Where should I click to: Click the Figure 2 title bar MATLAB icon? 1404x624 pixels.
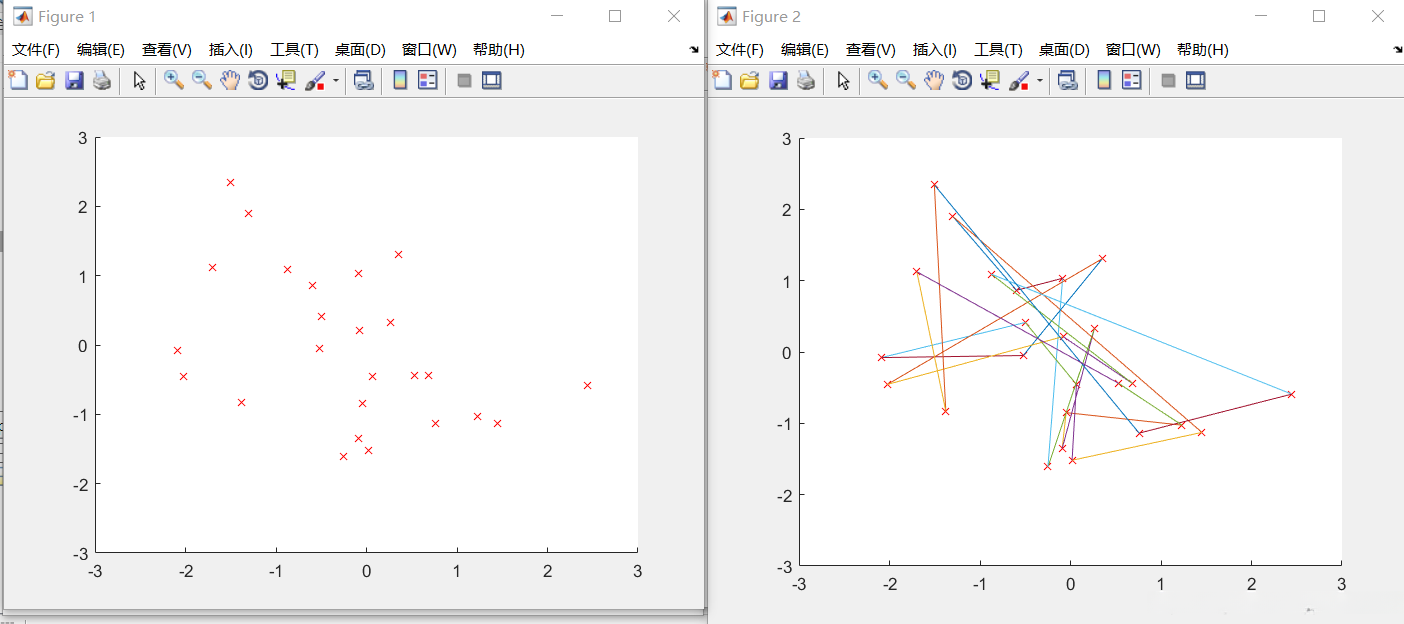point(726,17)
